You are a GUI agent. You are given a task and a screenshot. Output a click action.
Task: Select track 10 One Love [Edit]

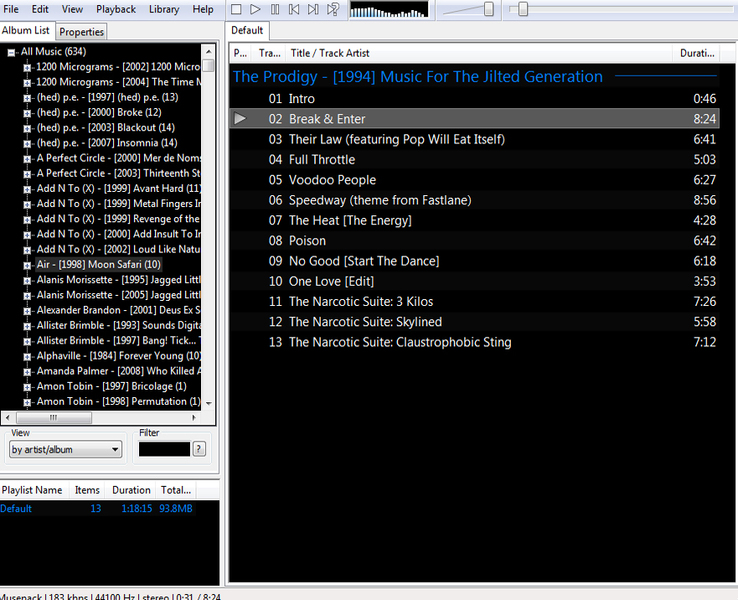[474, 281]
